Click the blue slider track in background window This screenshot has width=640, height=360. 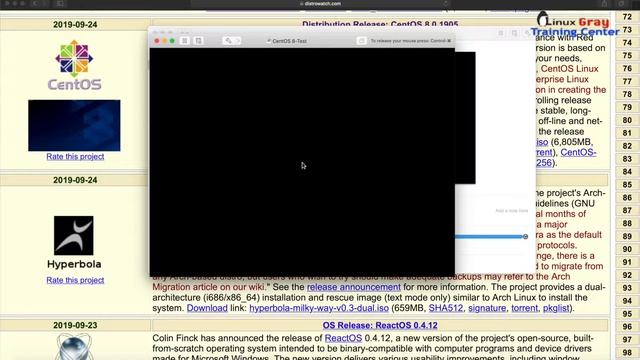(x=489, y=236)
